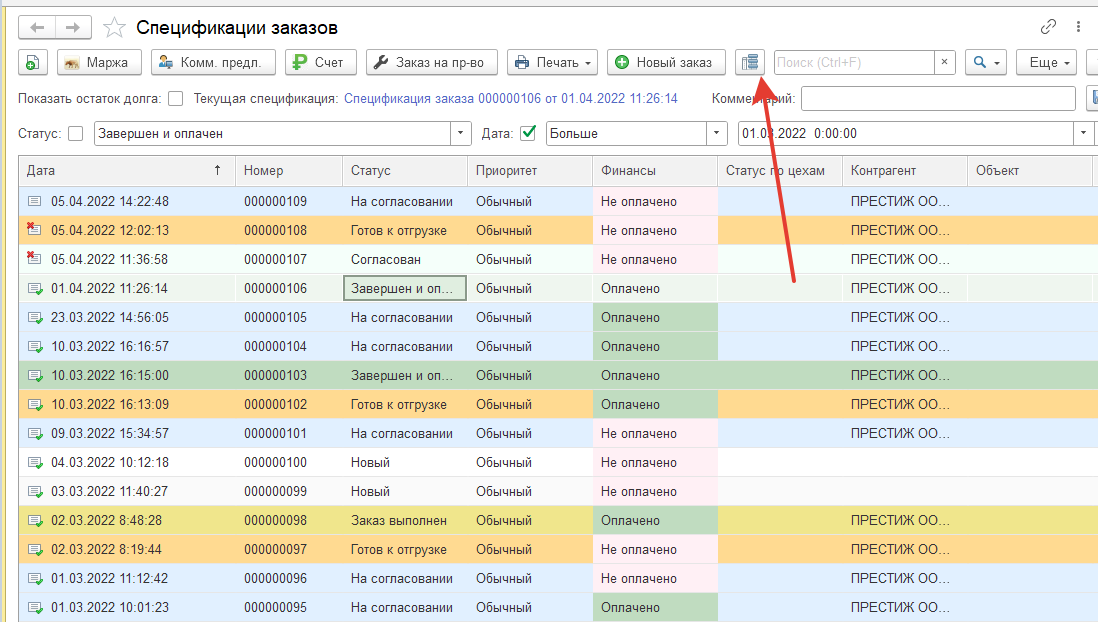This screenshot has height=622, width=1098.
Task: Click the date field 01.03.2022 0:00:00
Action: click(x=906, y=133)
